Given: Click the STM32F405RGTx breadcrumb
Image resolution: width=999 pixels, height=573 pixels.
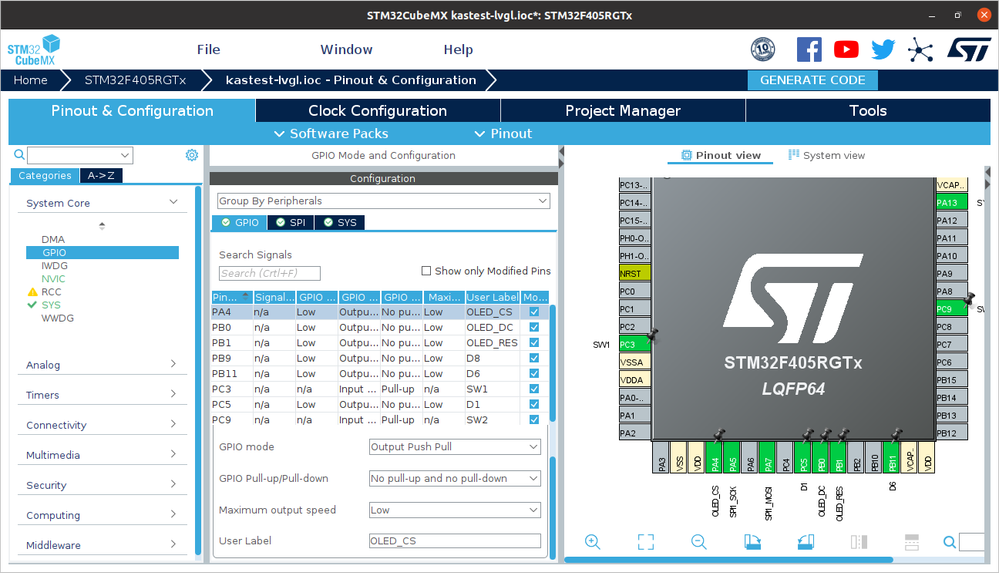Looking at the screenshot, I should pos(135,80).
